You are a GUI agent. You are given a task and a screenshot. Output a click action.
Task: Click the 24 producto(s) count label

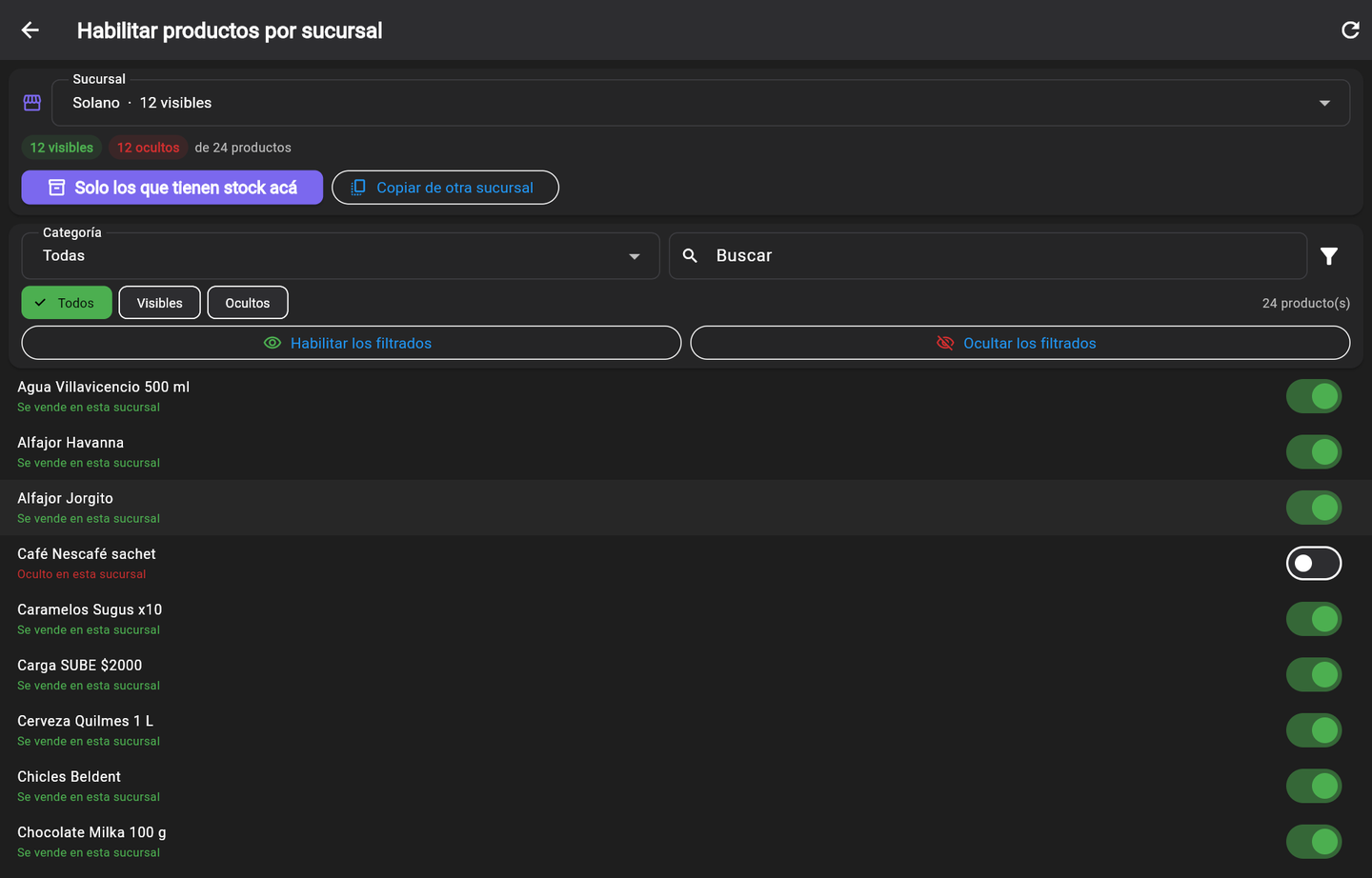click(x=1306, y=303)
